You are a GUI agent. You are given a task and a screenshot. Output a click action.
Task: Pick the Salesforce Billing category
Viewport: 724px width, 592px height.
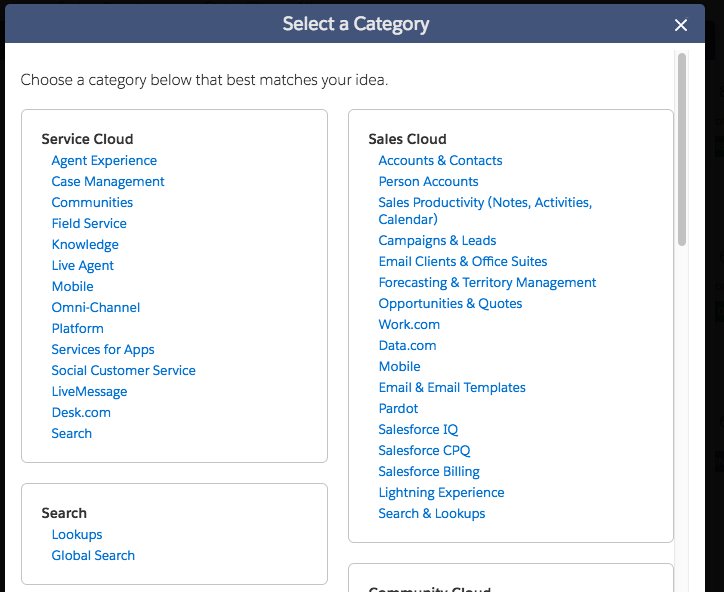pos(428,471)
